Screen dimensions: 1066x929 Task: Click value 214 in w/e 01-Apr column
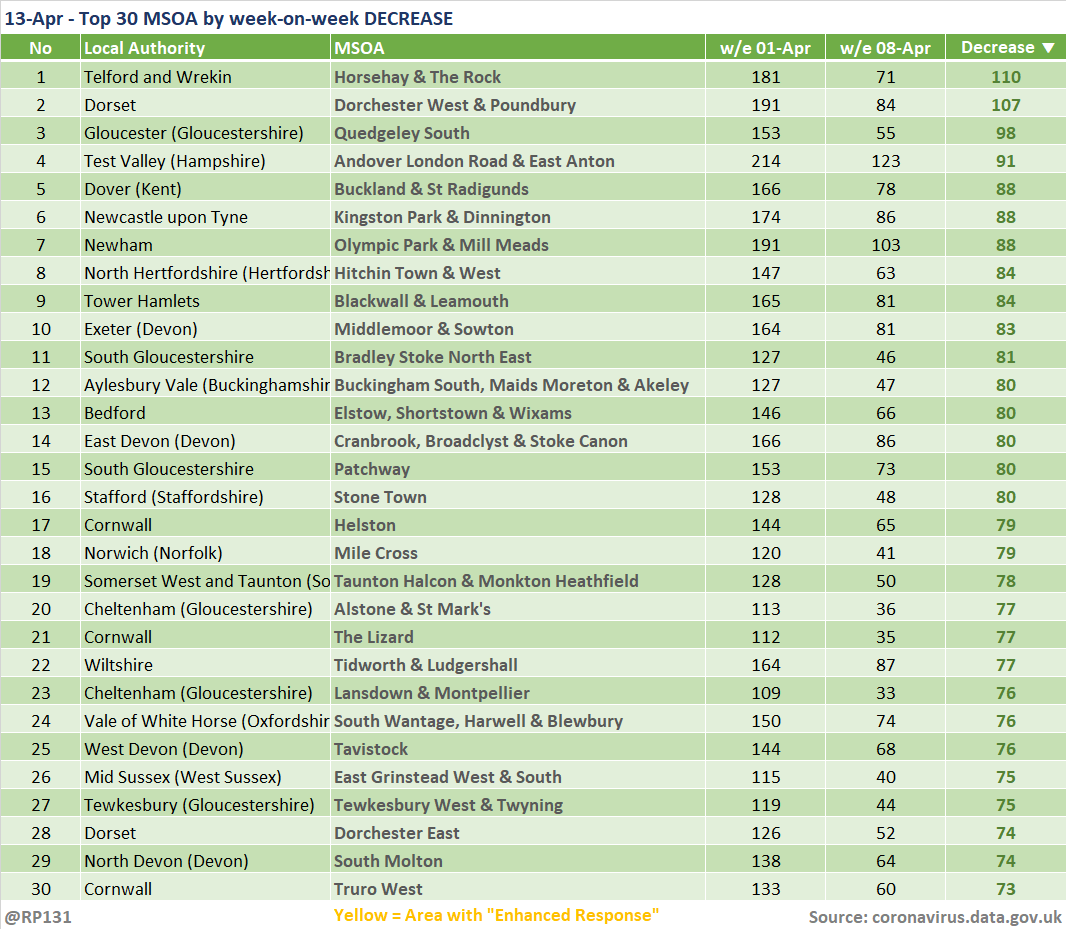[766, 161]
